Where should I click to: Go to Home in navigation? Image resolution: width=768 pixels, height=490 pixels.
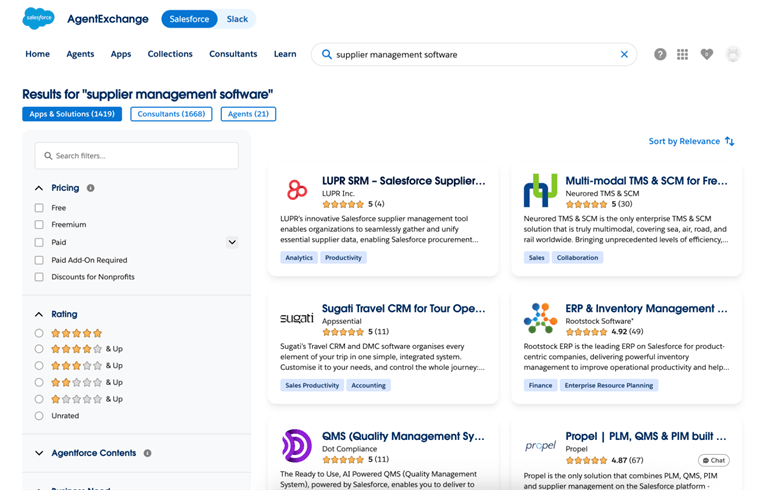[x=38, y=54]
